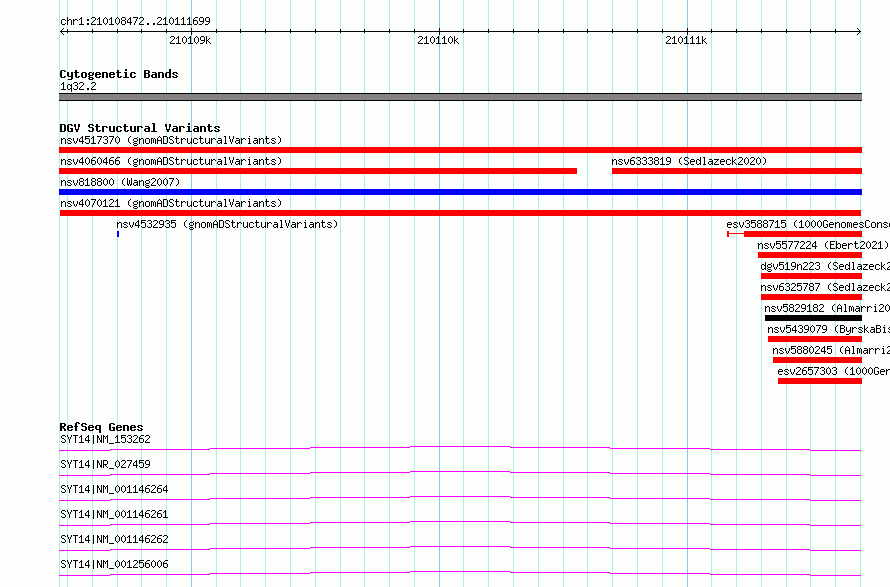Click the red bar under nsv5880245

click(x=817, y=360)
